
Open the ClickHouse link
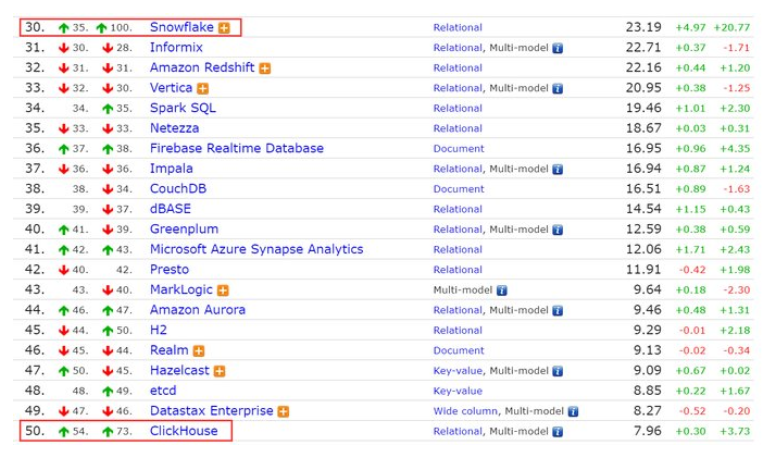[x=183, y=431]
